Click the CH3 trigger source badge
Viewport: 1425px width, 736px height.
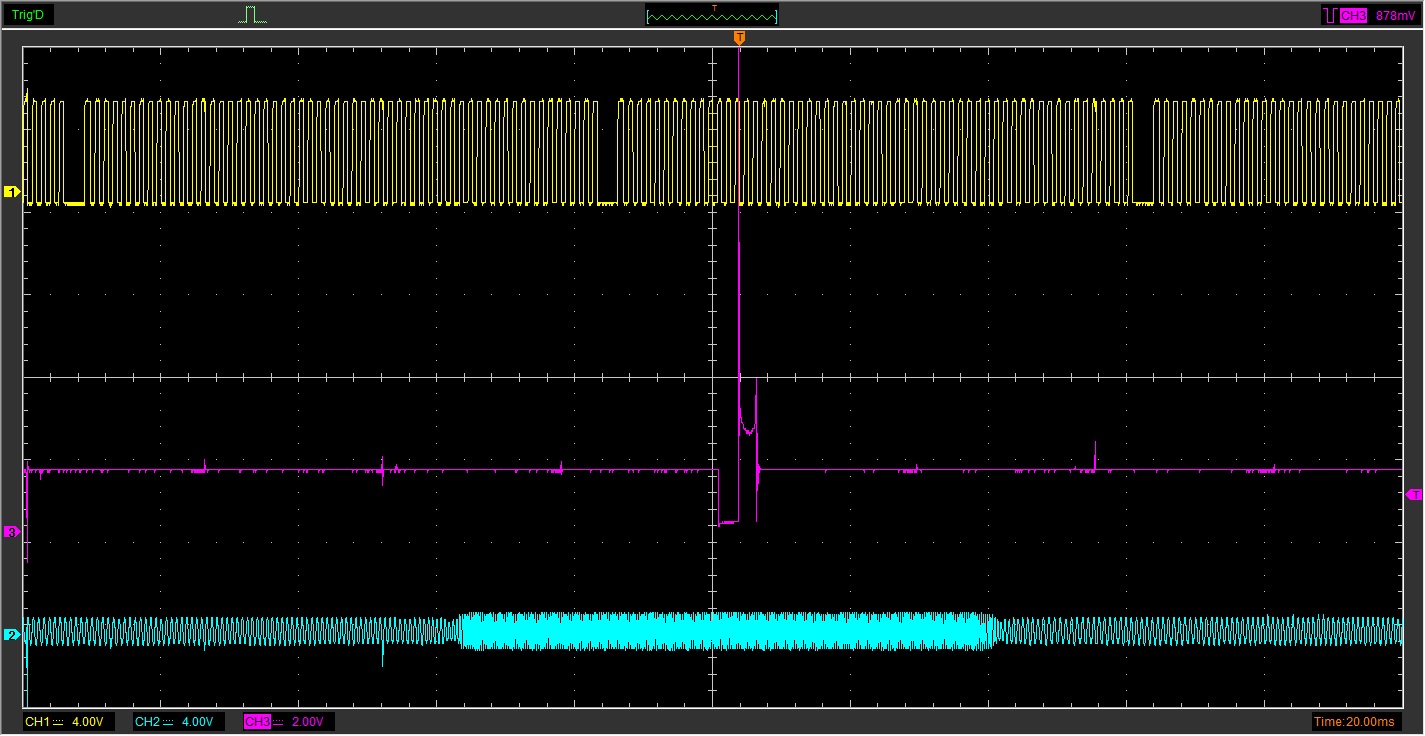(1353, 16)
